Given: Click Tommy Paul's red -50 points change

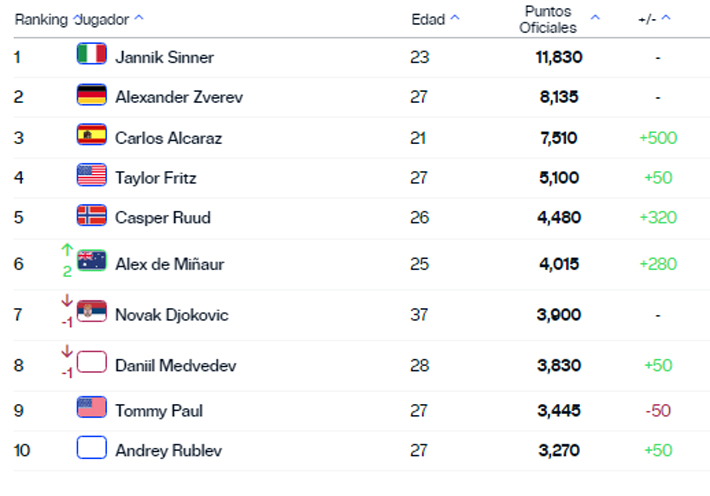Looking at the screenshot, I should click(657, 410).
